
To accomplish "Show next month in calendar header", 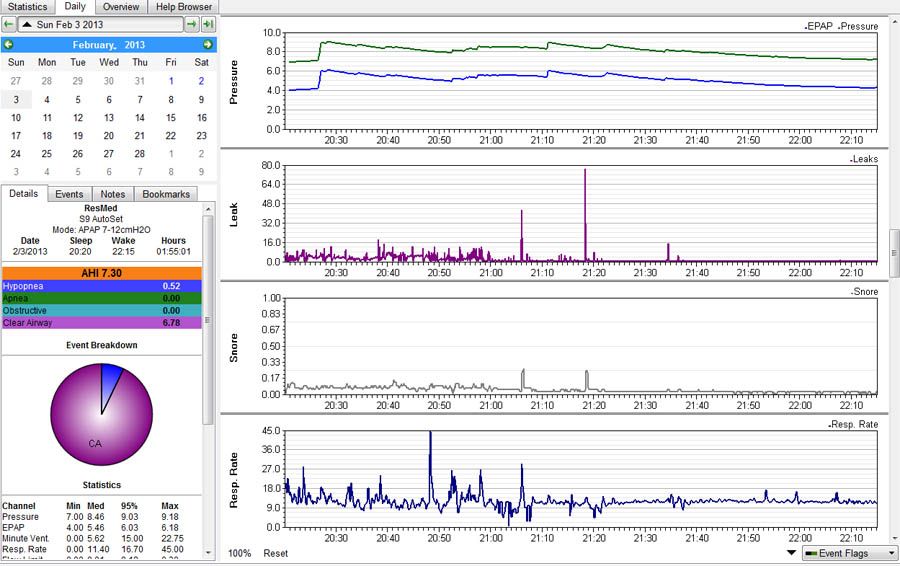I will [x=208, y=45].
